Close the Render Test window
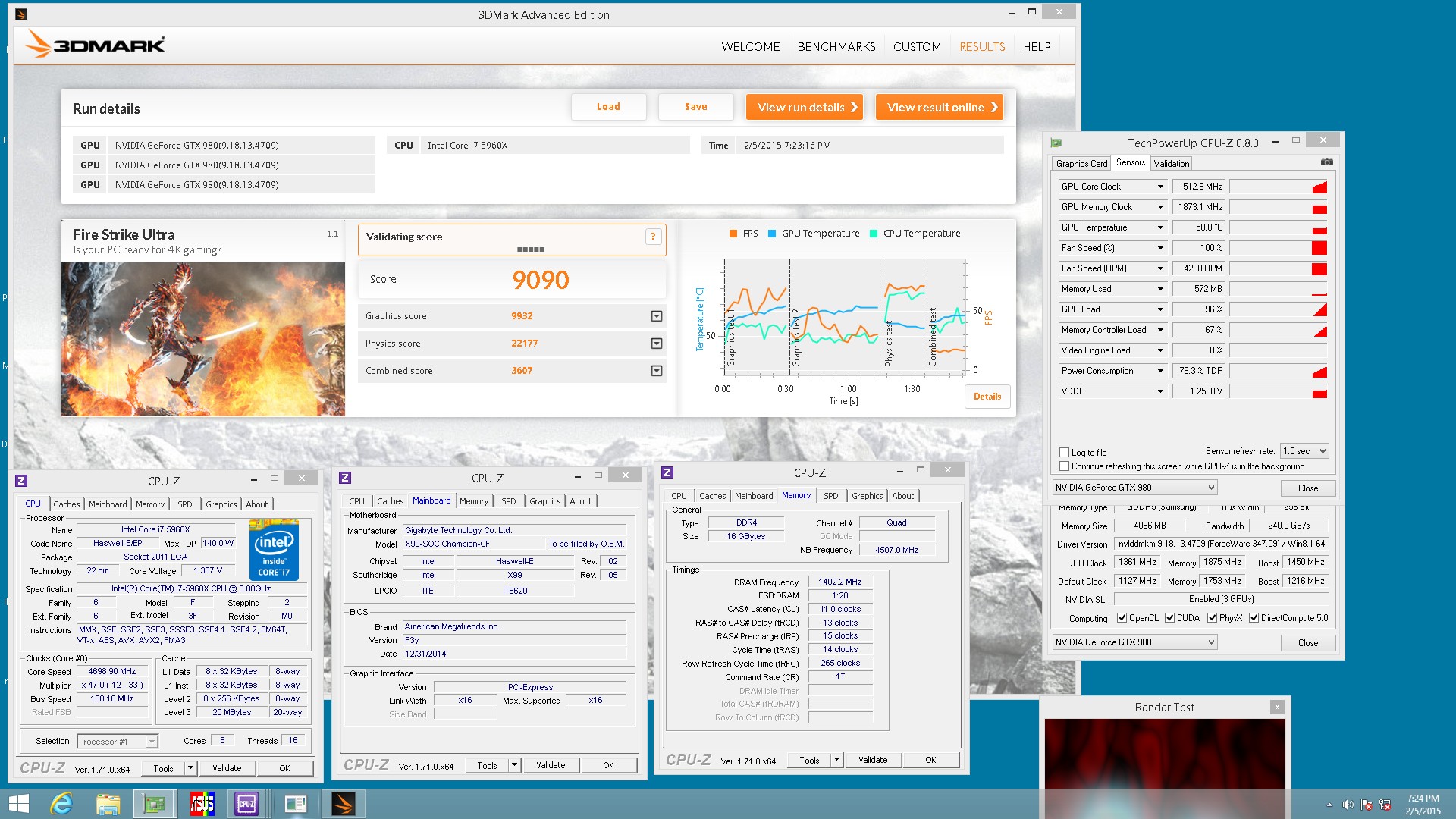Image resolution: width=1456 pixels, height=819 pixels. click(1277, 707)
